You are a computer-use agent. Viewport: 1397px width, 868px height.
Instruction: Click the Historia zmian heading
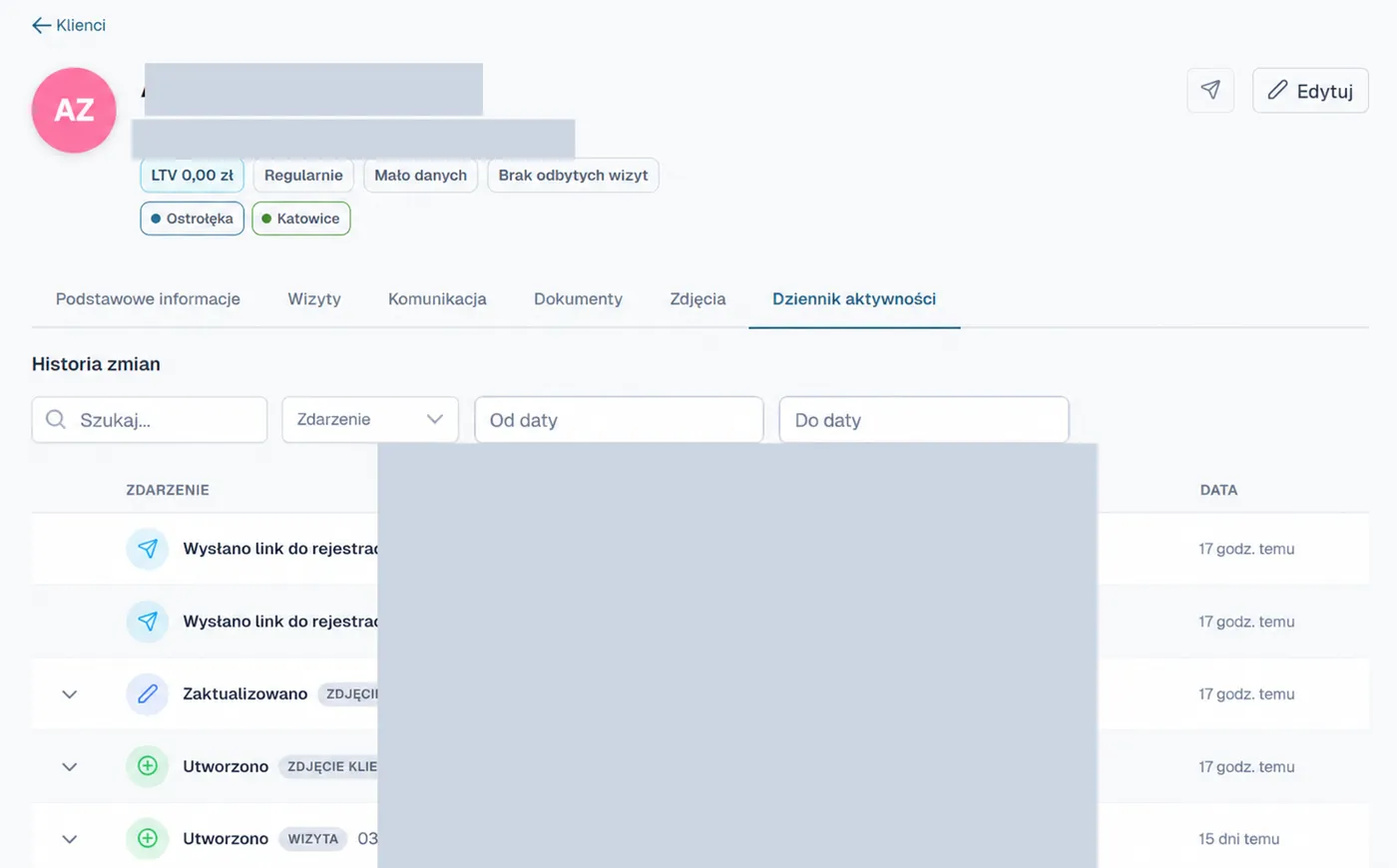(96, 364)
